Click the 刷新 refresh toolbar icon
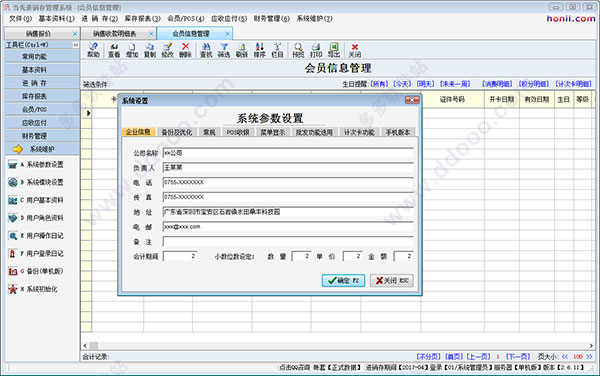Image resolution: width=600 pixels, height=376 pixels. (241, 50)
